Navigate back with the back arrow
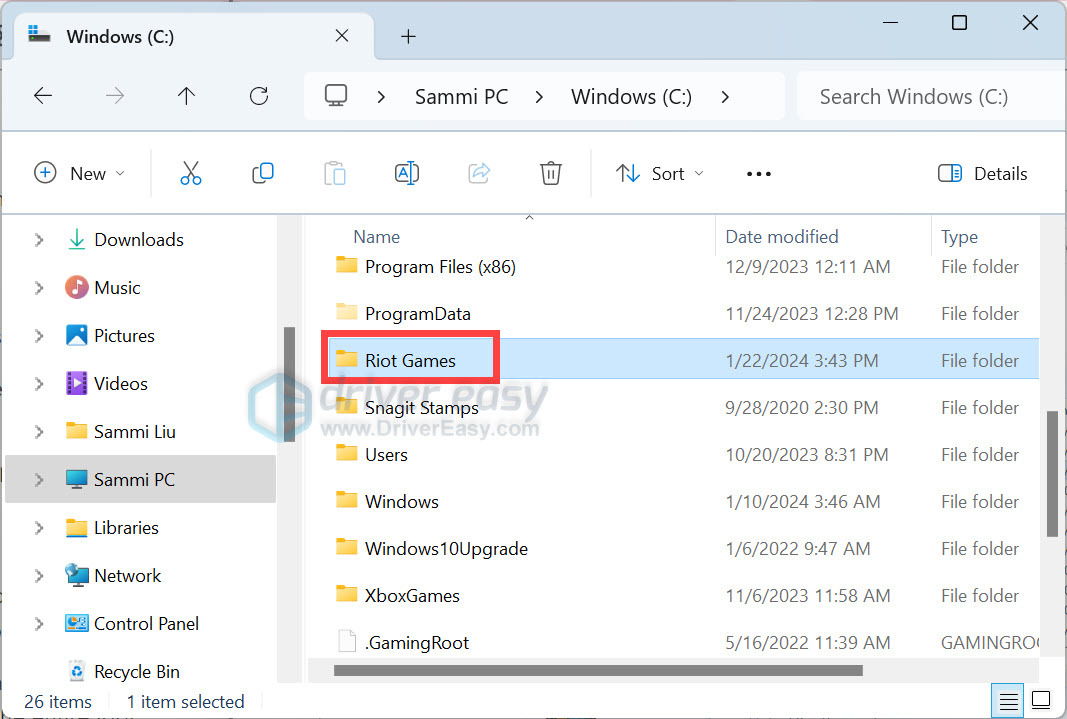This screenshot has width=1067, height=719. click(43, 96)
